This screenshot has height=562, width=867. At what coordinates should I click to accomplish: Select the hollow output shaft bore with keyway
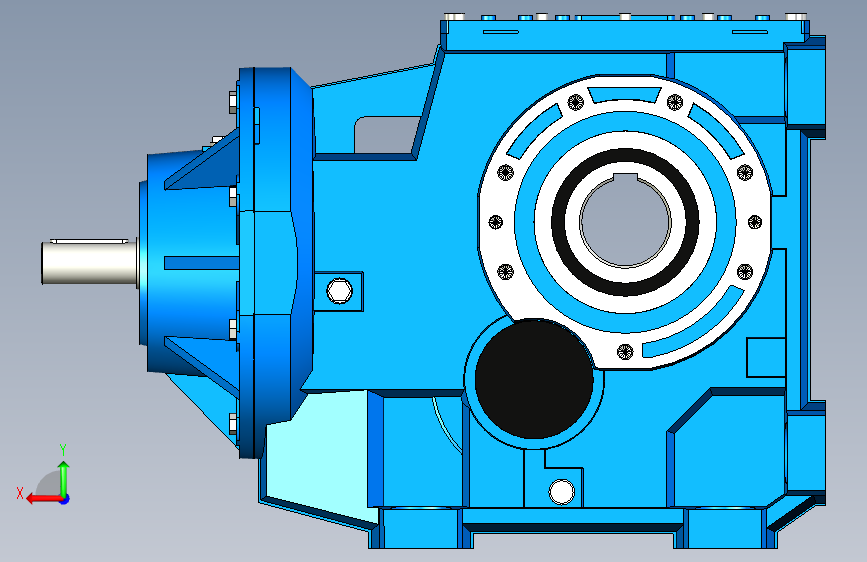click(x=625, y=220)
